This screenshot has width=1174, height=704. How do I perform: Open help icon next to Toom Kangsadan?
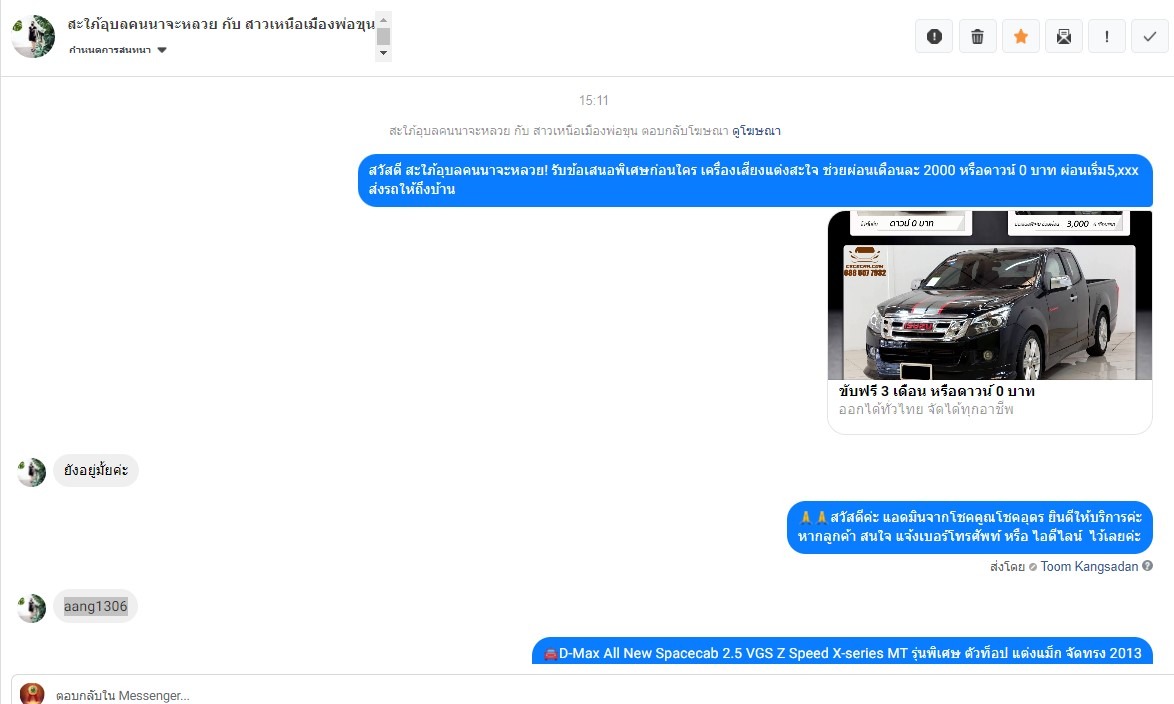pos(1147,566)
